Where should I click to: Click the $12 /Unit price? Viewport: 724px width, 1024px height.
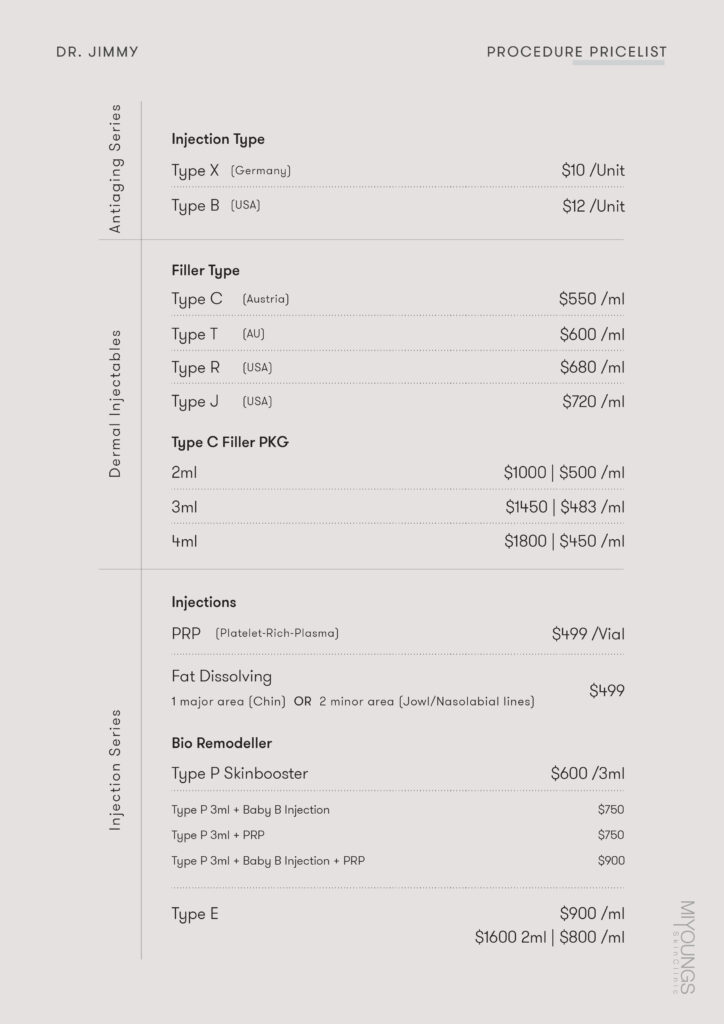coord(593,206)
